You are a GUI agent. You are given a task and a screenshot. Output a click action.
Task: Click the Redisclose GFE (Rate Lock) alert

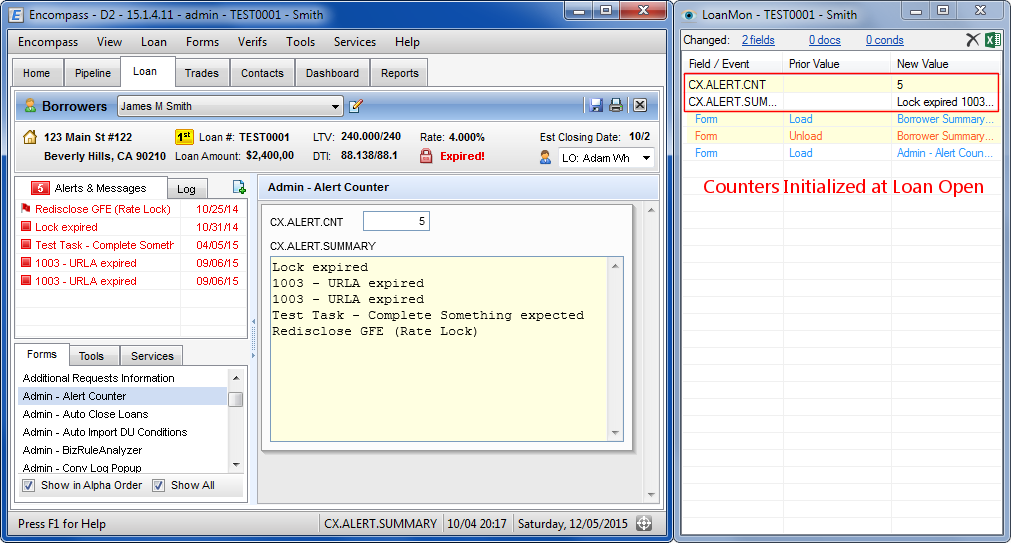pyautogui.click(x=103, y=209)
